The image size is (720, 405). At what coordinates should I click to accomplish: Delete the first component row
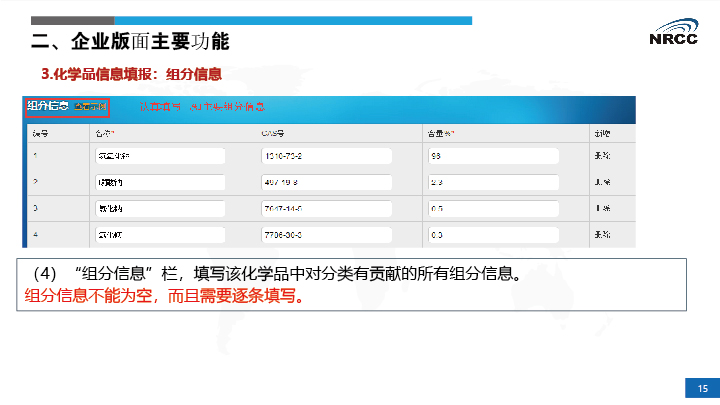(x=602, y=156)
